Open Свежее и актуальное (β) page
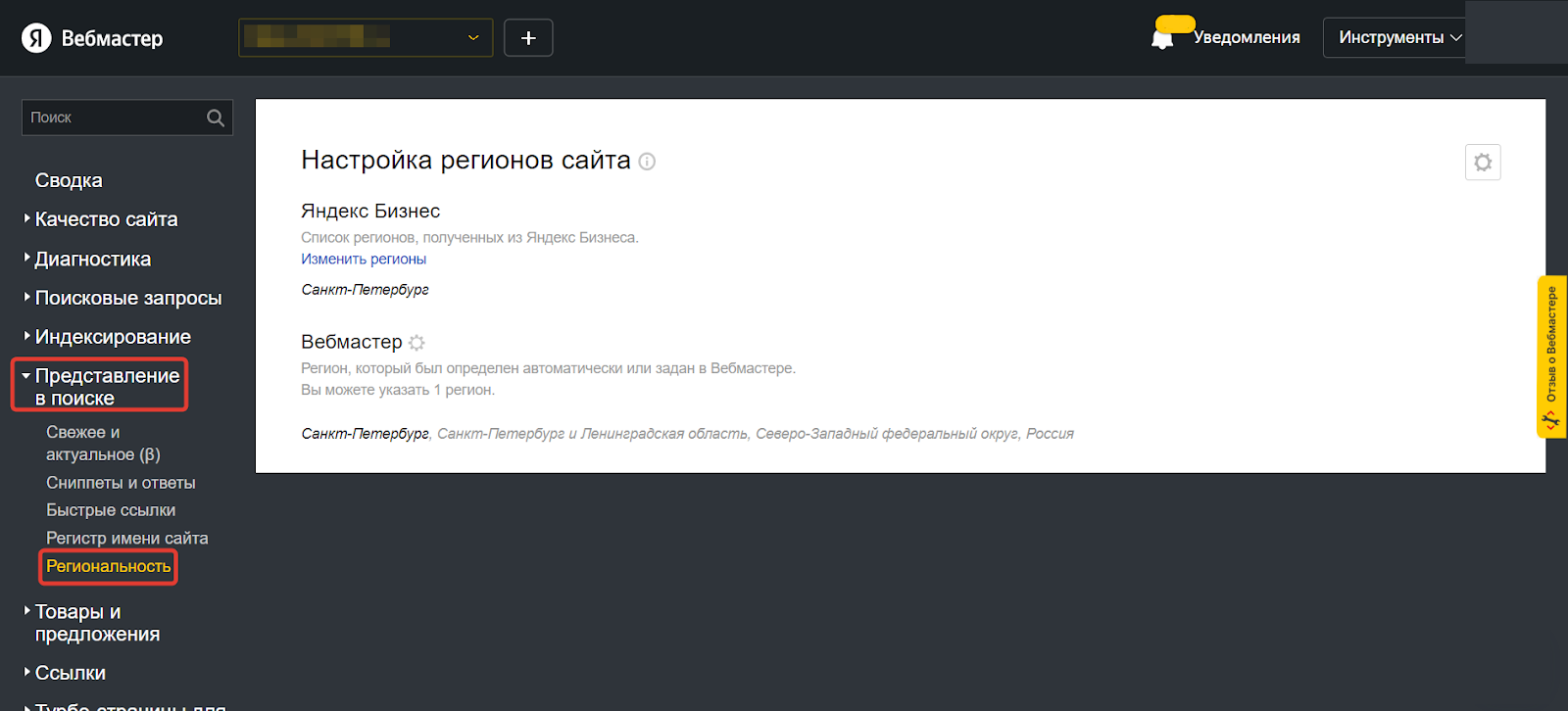The image size is (1568, 711). 103,443
